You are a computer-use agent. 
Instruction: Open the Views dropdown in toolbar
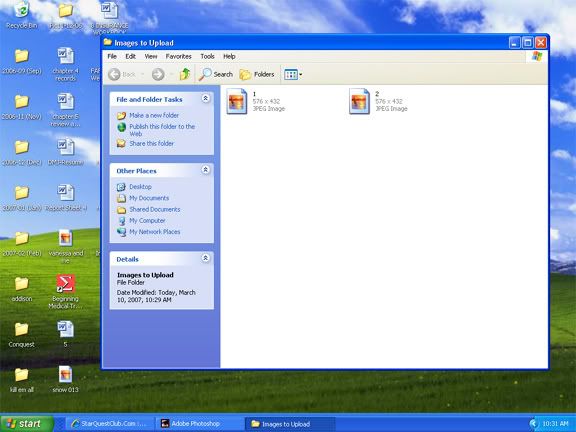pos(293,74)
